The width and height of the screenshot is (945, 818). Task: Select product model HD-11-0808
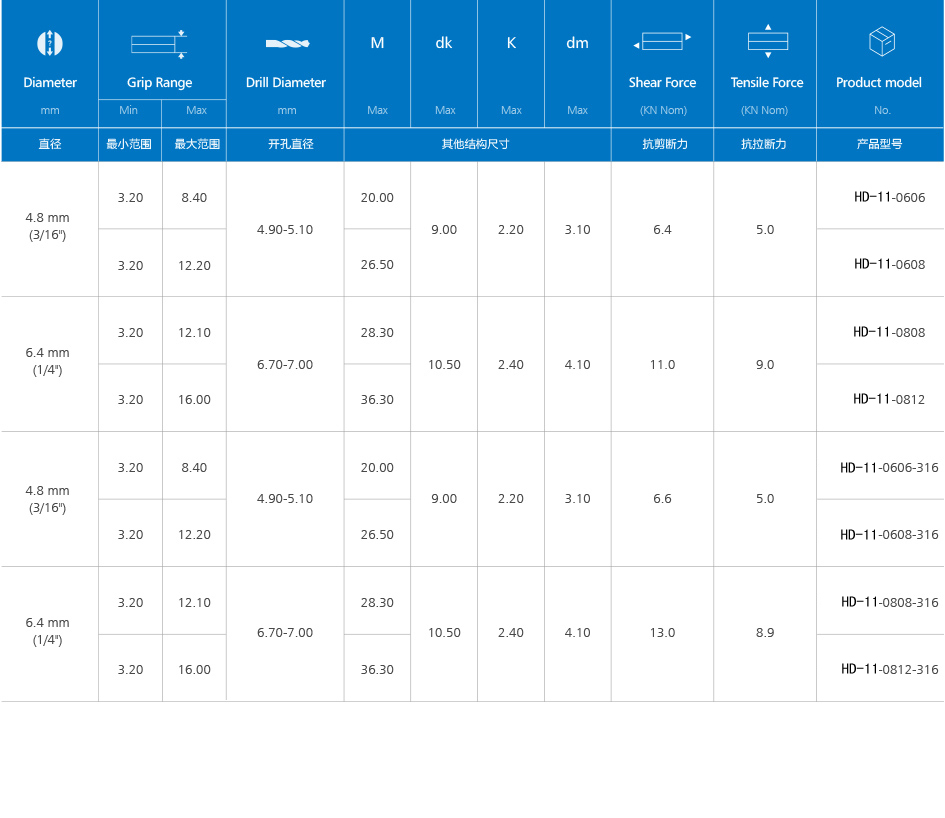pyautogui.click(x=889, y=332)
